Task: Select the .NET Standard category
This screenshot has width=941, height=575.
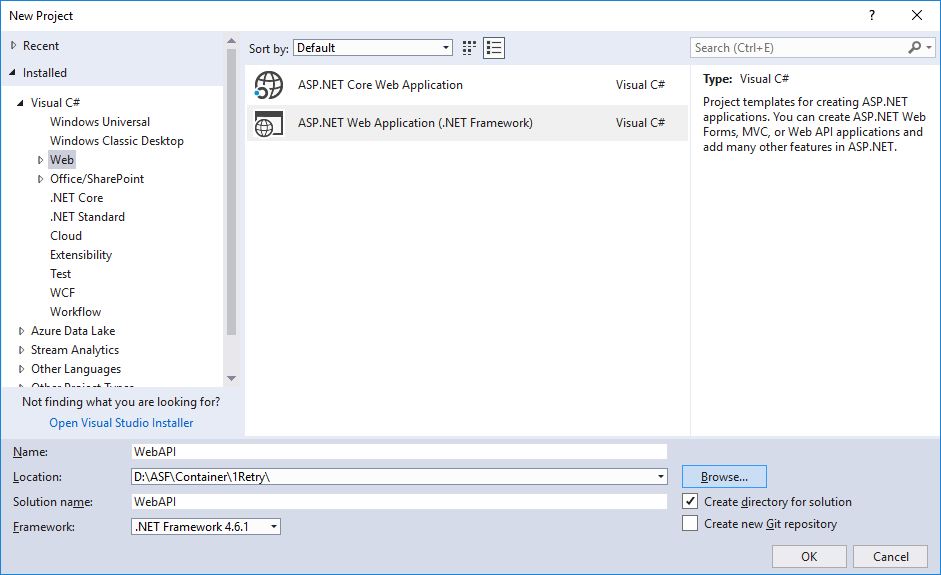Action: [87, 217]
